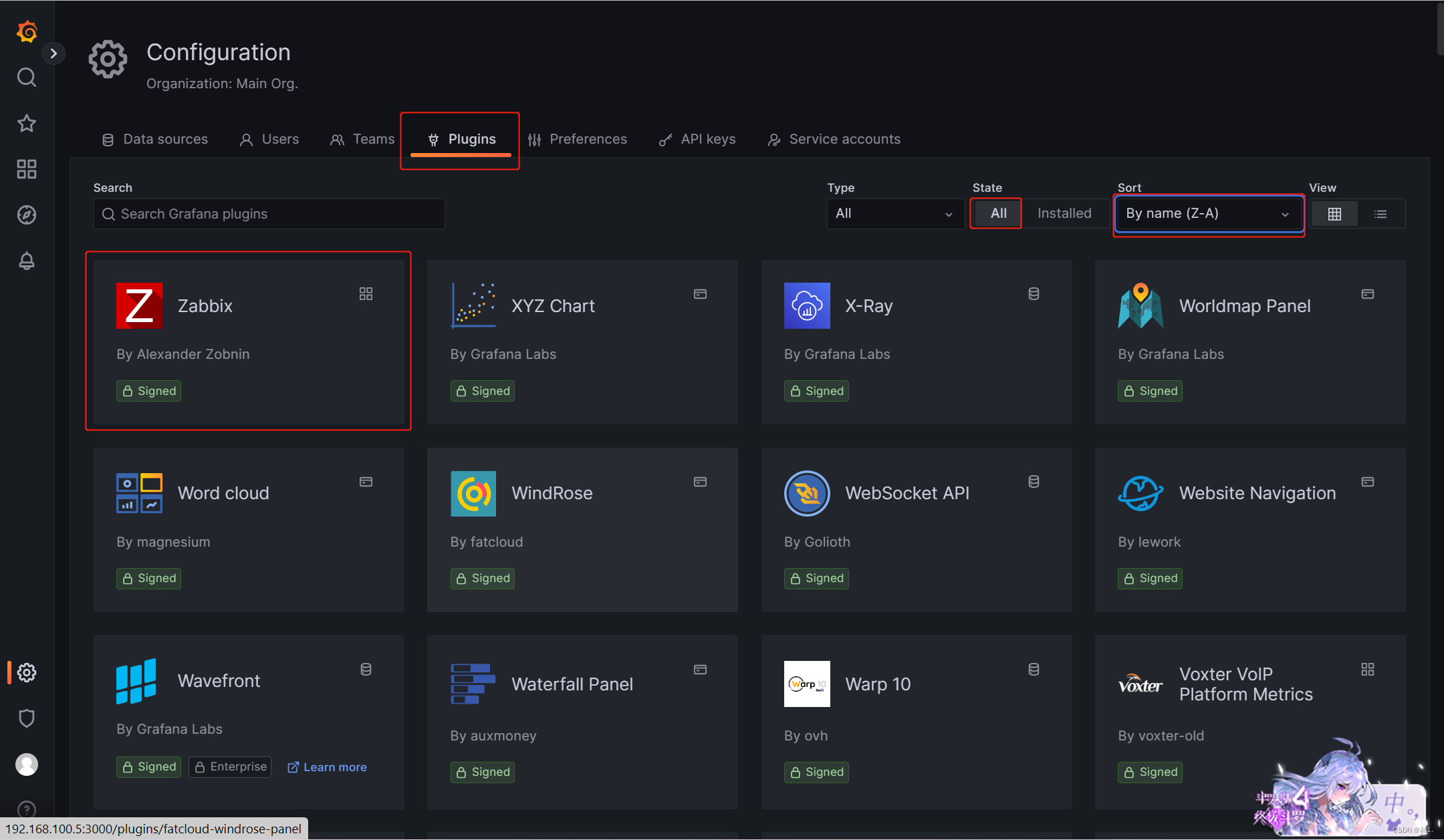Click the Zabbix plugin logo

pyautogui.click(x=139, y=305)
